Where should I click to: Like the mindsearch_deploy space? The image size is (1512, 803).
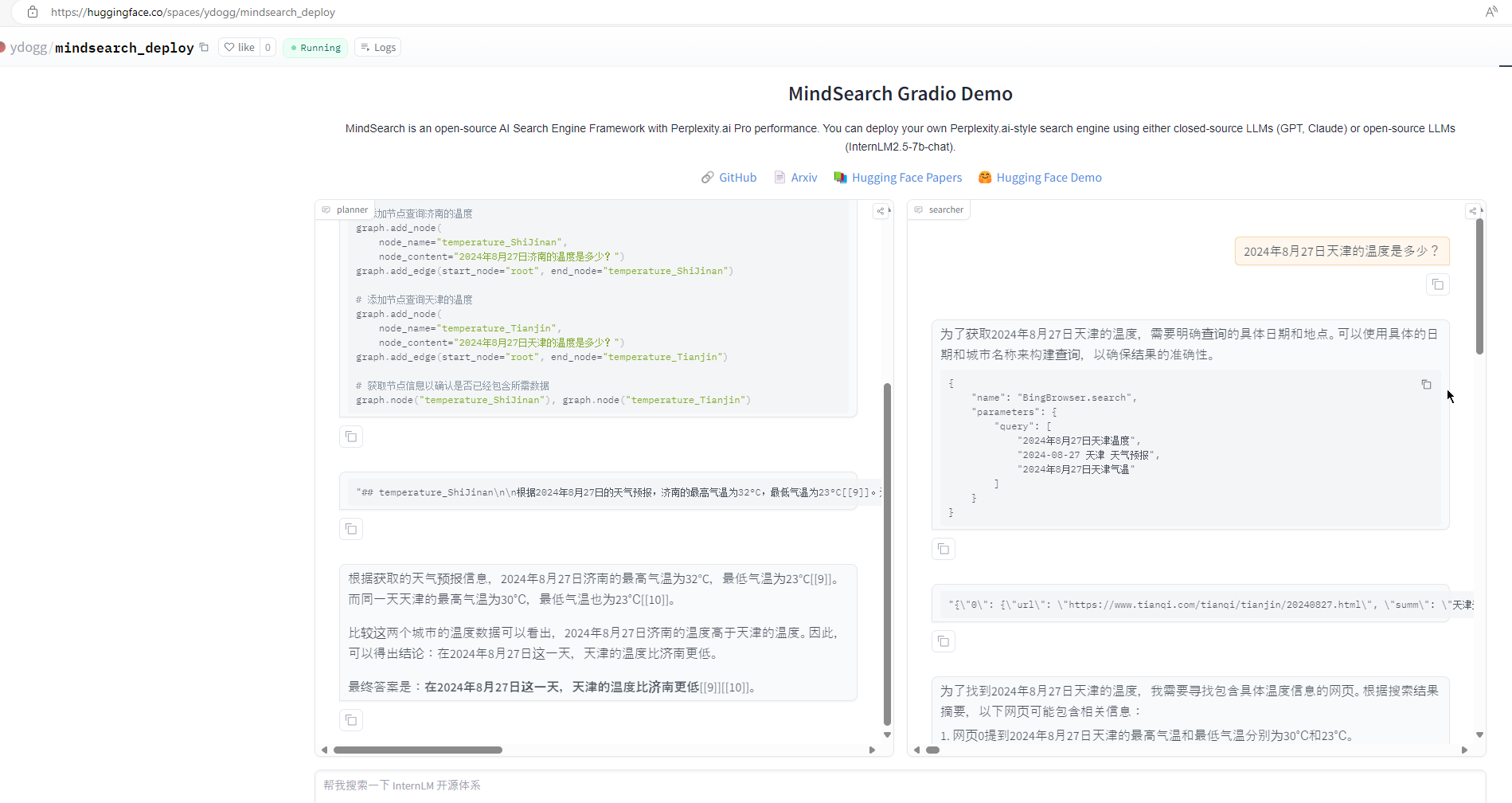click(x=239, y=47)
